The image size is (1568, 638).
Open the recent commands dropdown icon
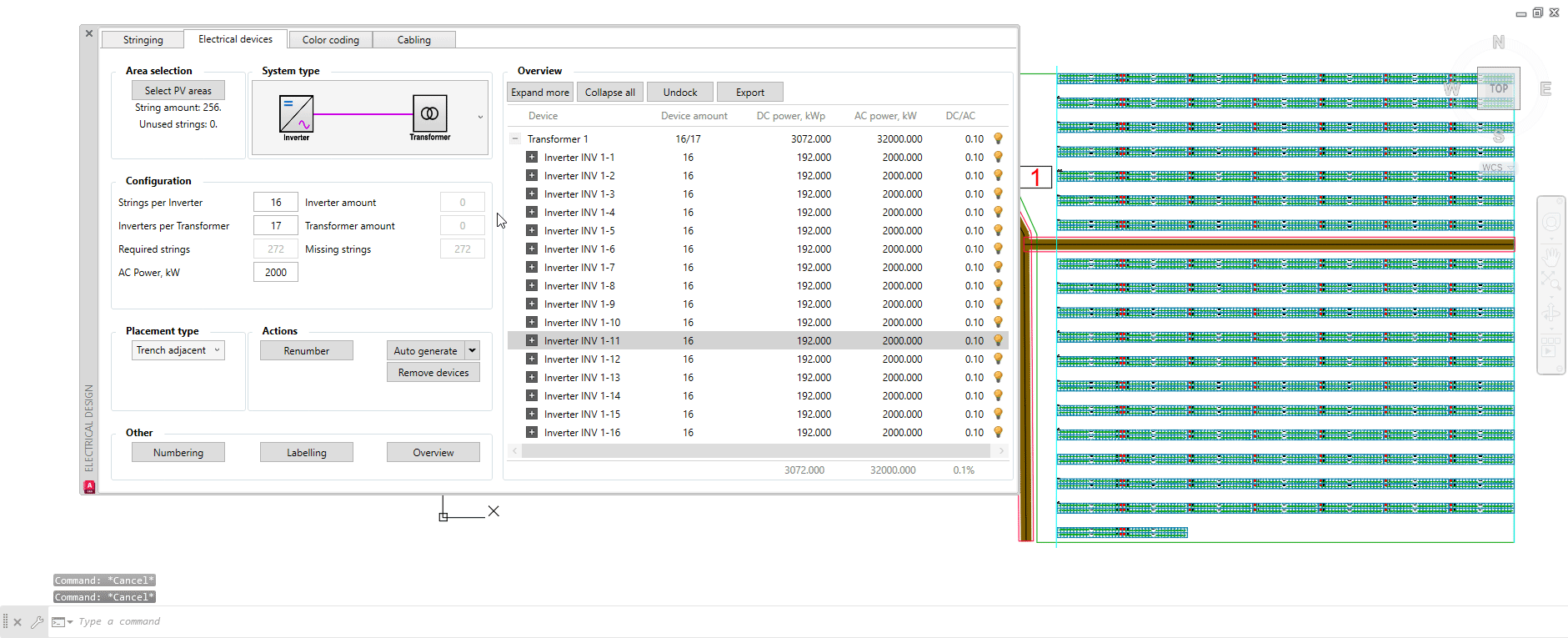(63, 621)
